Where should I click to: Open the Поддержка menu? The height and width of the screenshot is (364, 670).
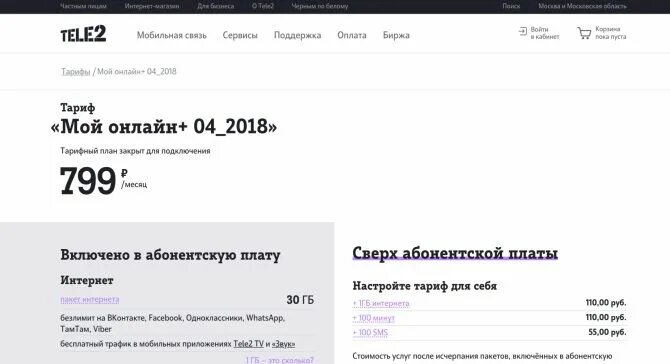point(297,35)
